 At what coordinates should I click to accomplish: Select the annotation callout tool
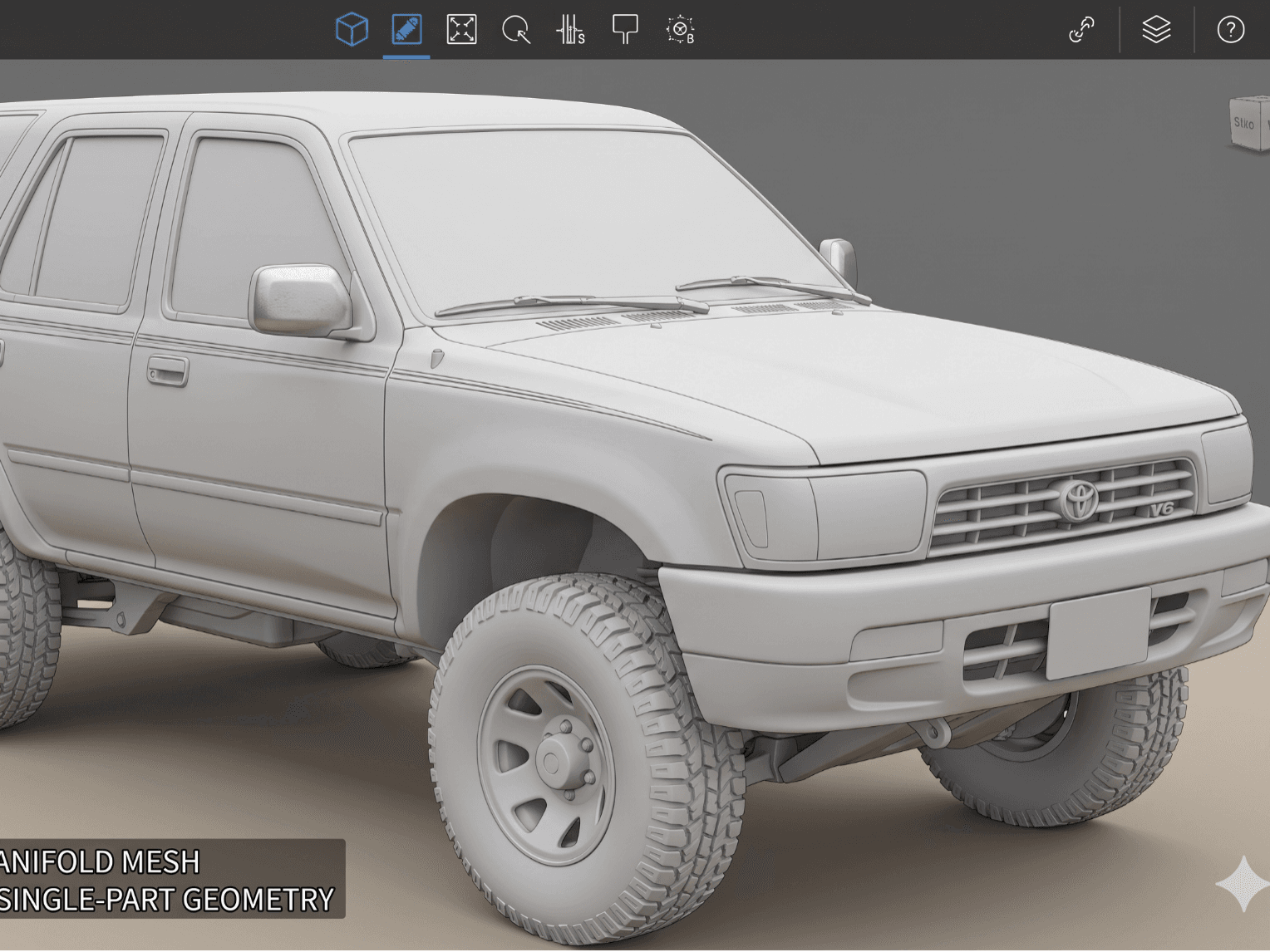coord(625,29)
